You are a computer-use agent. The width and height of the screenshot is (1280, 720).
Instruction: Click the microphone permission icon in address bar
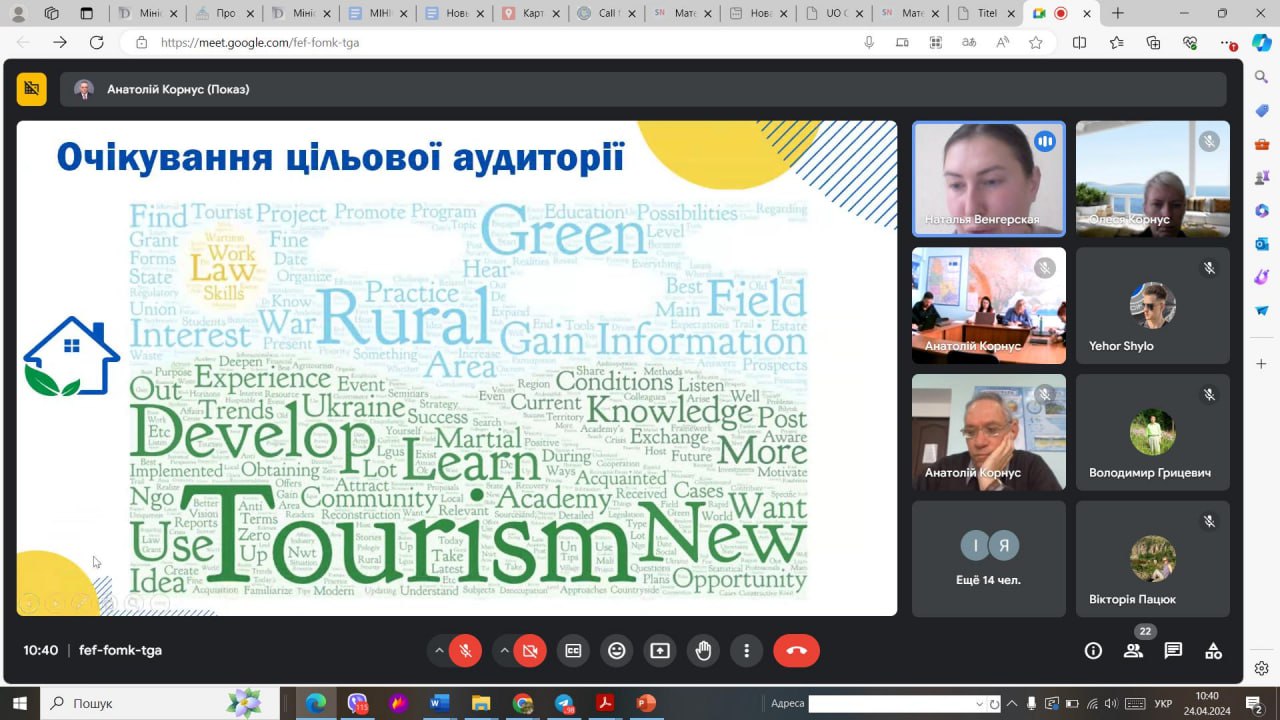tap(869, 43)
